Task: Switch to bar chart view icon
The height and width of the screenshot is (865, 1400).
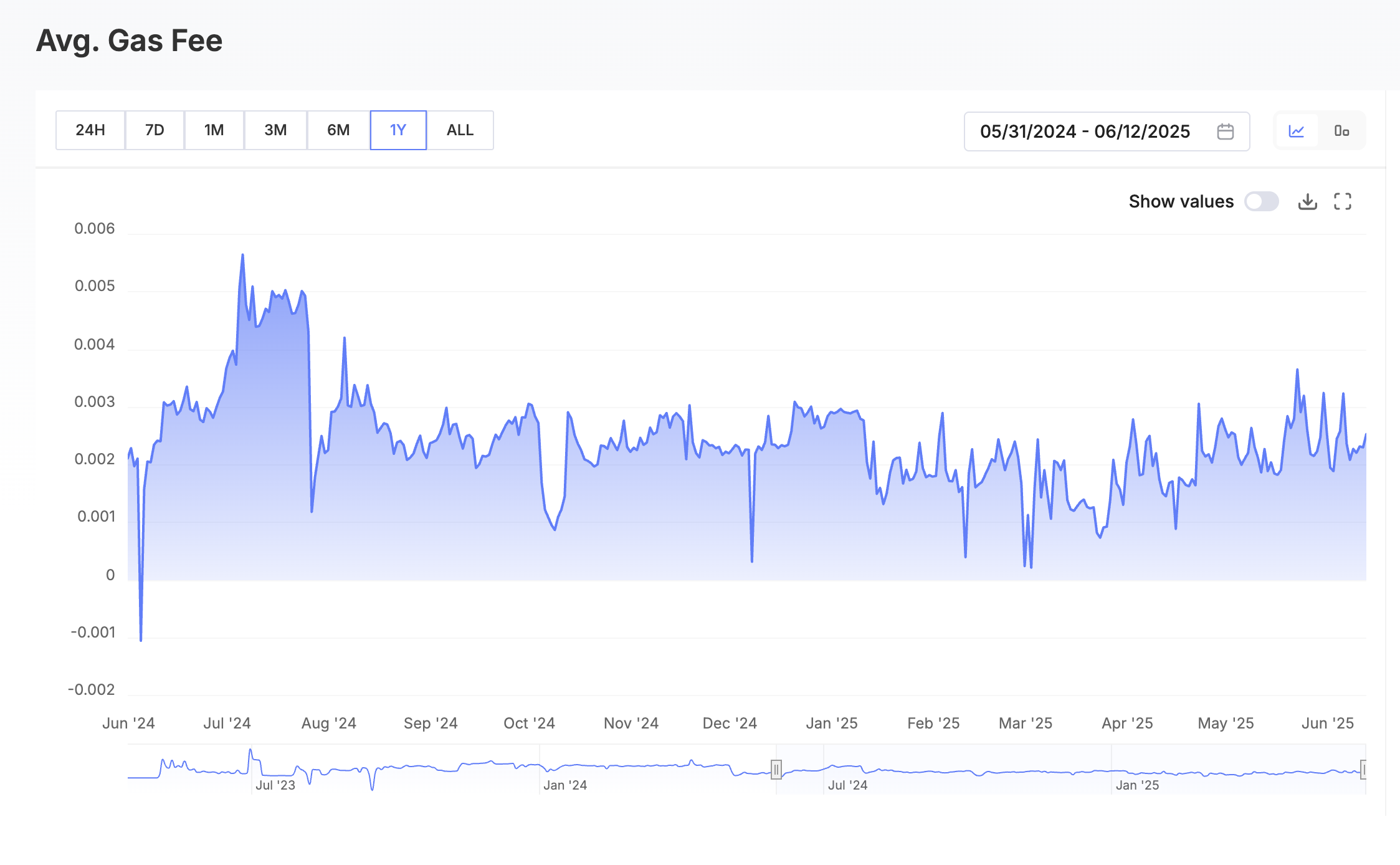Action: pyautogui.click(x=1341, y=131)
